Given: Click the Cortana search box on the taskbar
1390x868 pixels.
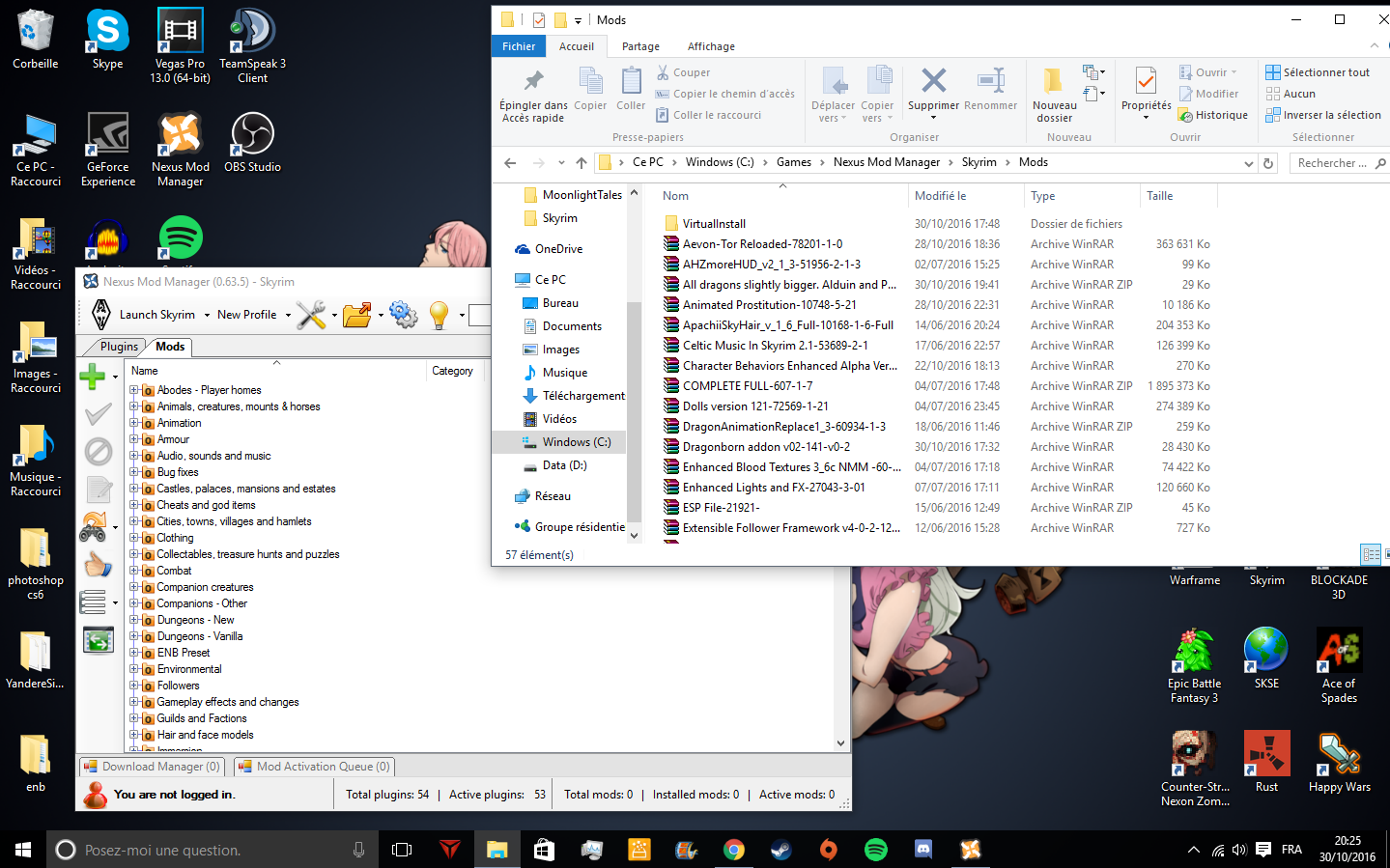Looking at the screenshot, I should (x=213, y=850).
